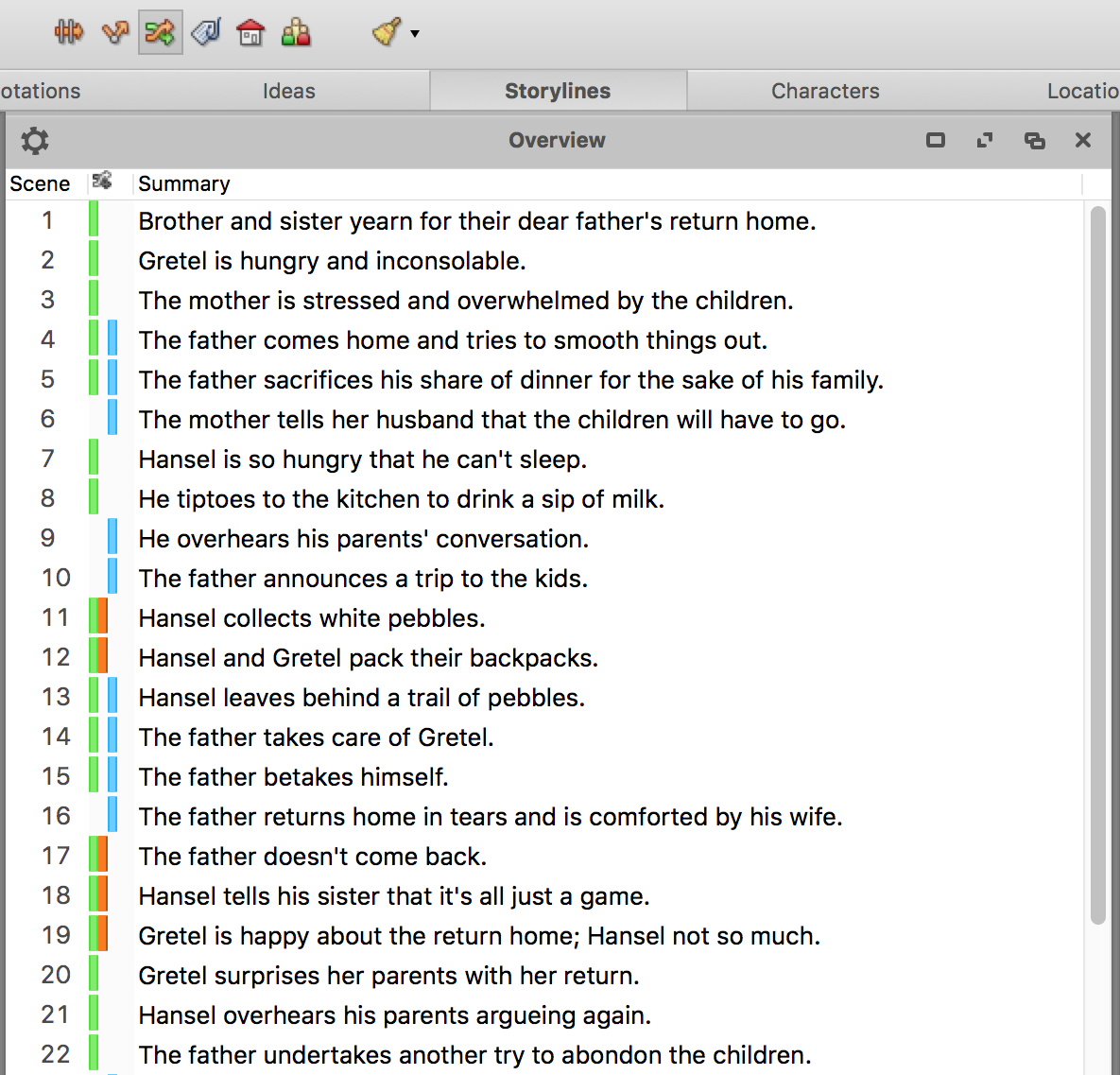
Task: Open the Characters people icon
Action: (296, 32)
